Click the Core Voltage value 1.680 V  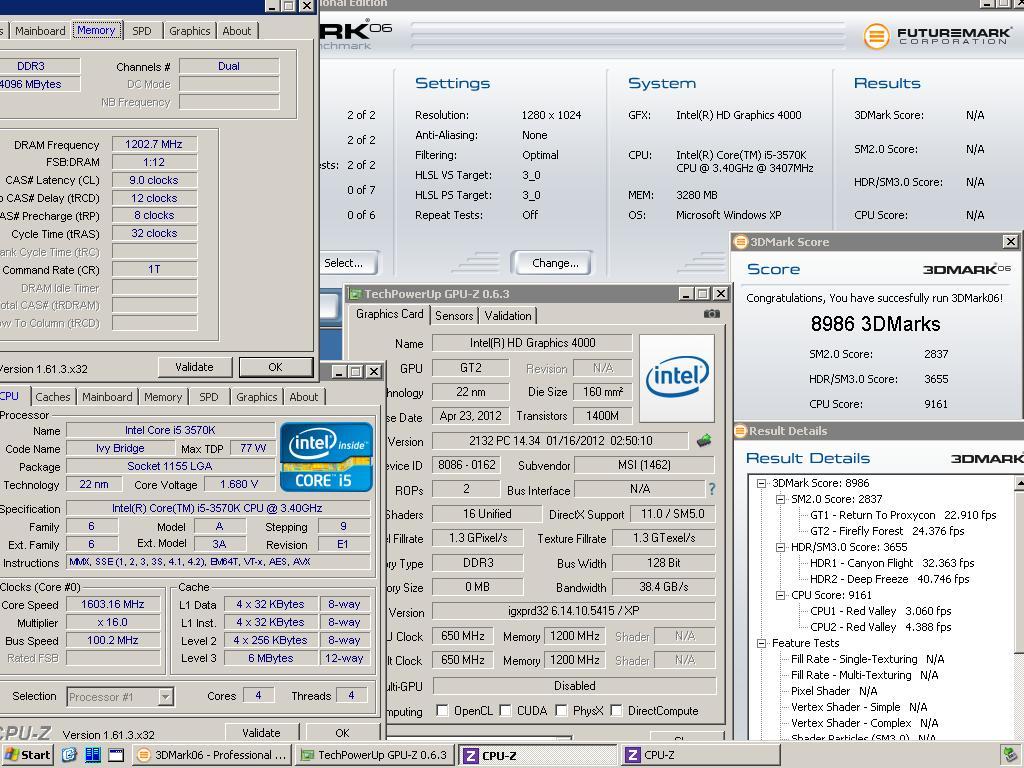tap(239, 485)
